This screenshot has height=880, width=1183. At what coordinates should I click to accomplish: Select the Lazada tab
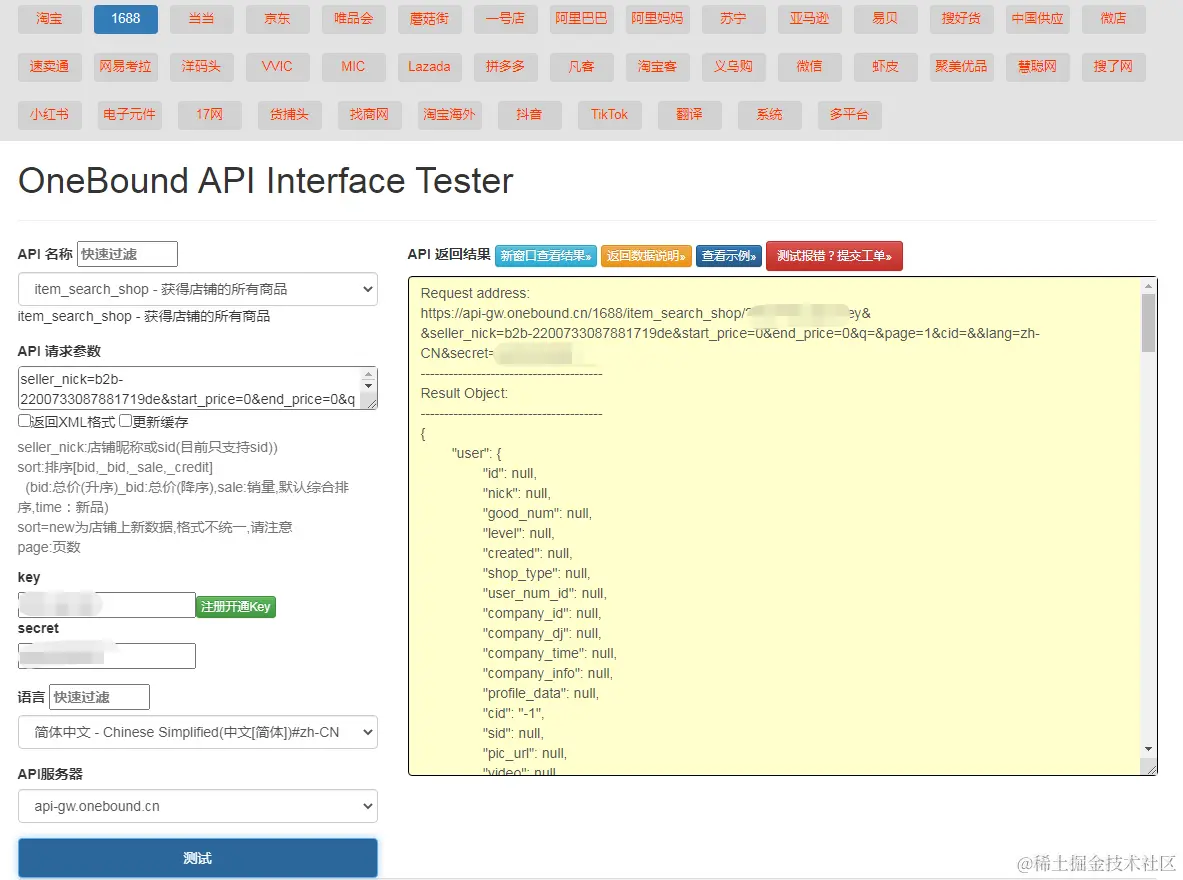click(429, 66)
